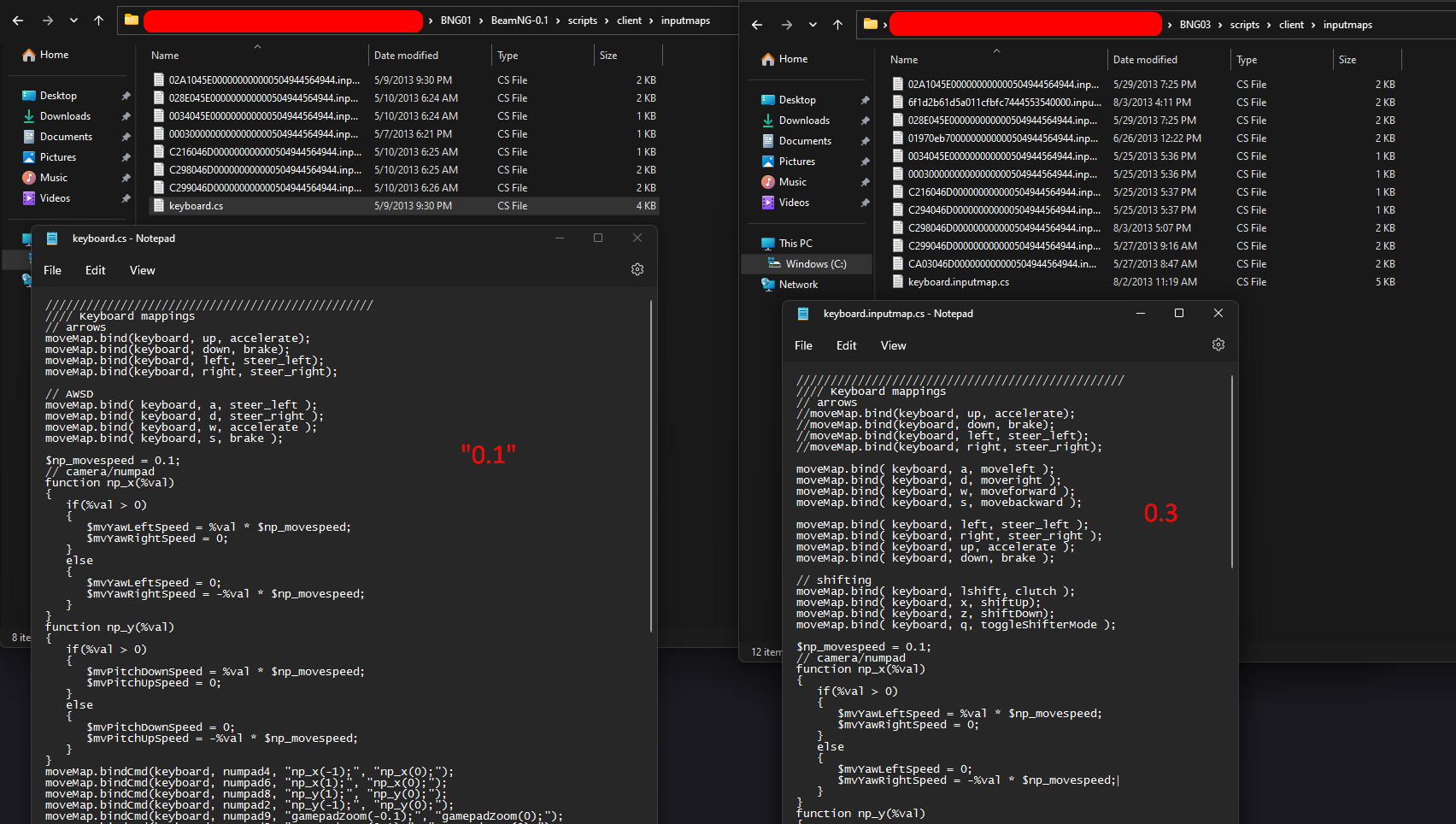1456x824 pixels.
Task: Open settings gear in keyboard.cs Notepad
Action: [637, 269]
